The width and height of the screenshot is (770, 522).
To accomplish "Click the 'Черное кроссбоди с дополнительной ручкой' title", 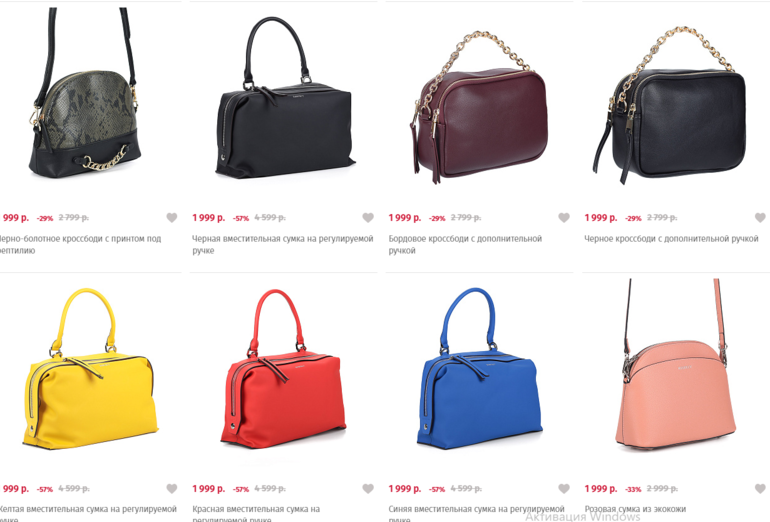I will coord(671,239).
